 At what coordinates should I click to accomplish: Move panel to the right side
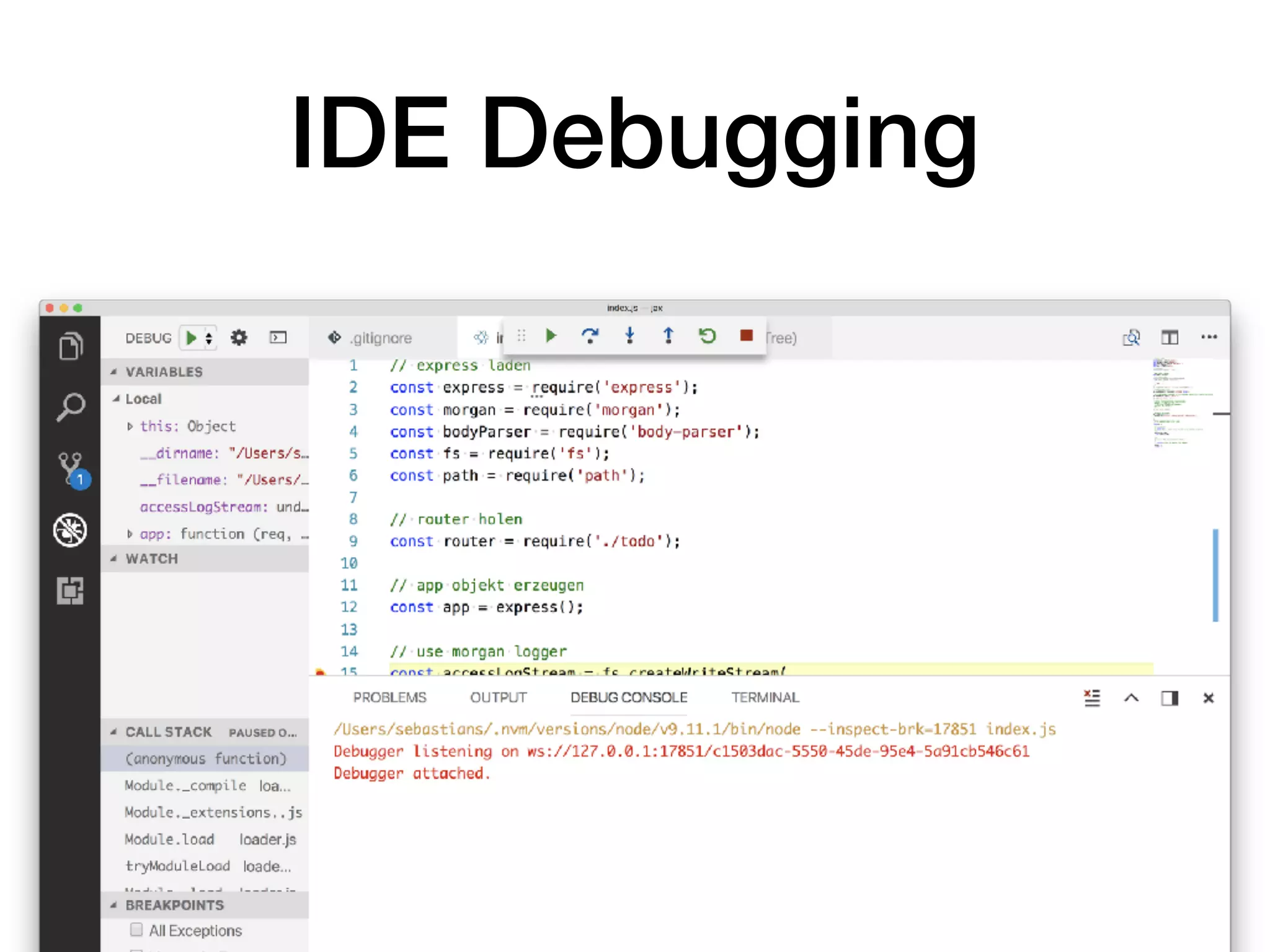tap(1170, 699)
